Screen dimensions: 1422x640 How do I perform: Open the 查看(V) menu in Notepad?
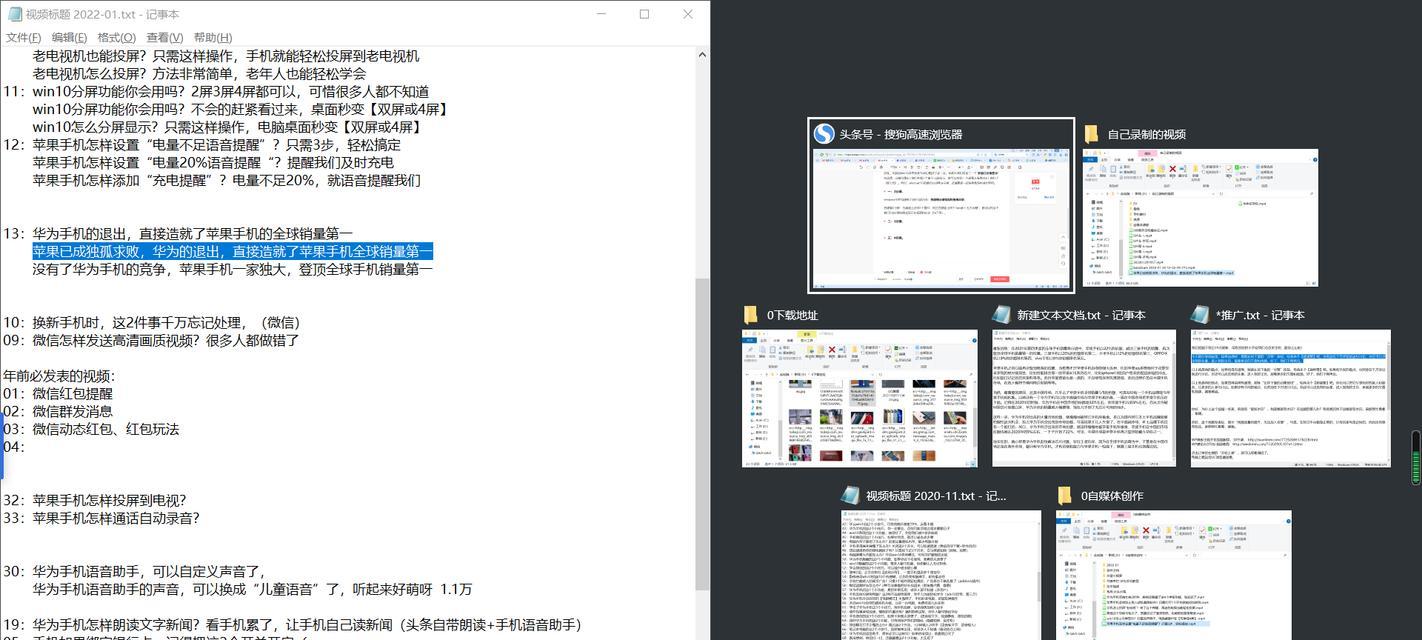pos(164,38)
